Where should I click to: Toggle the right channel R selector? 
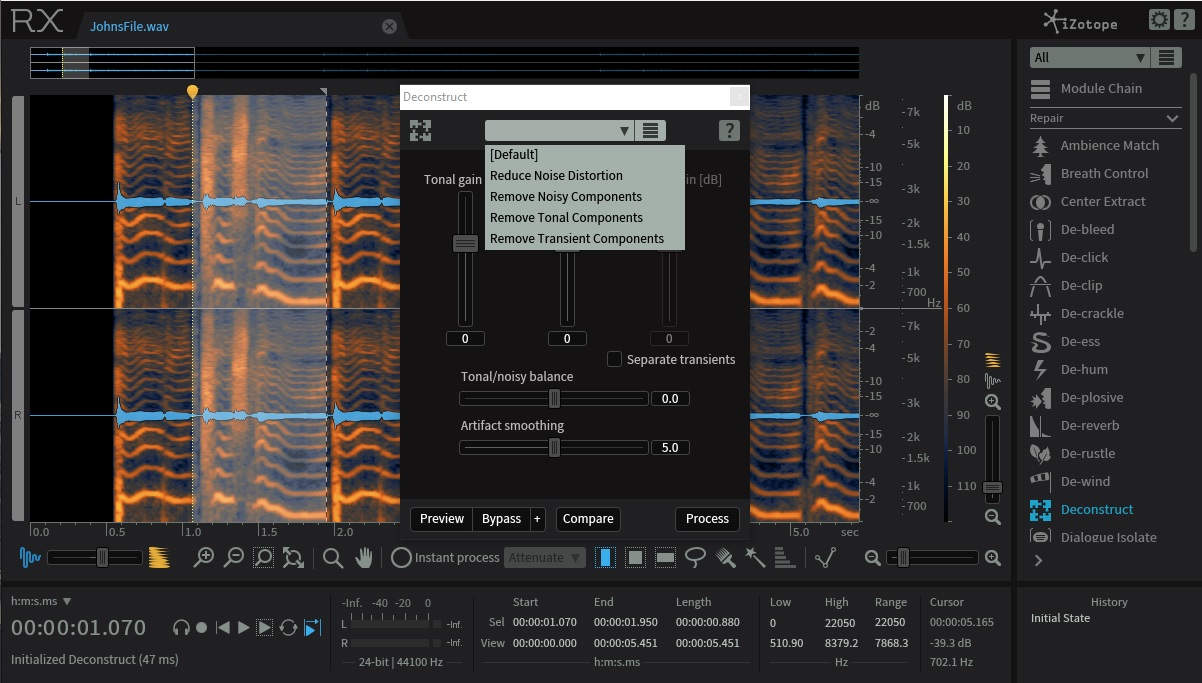click(x=17, y=415)
